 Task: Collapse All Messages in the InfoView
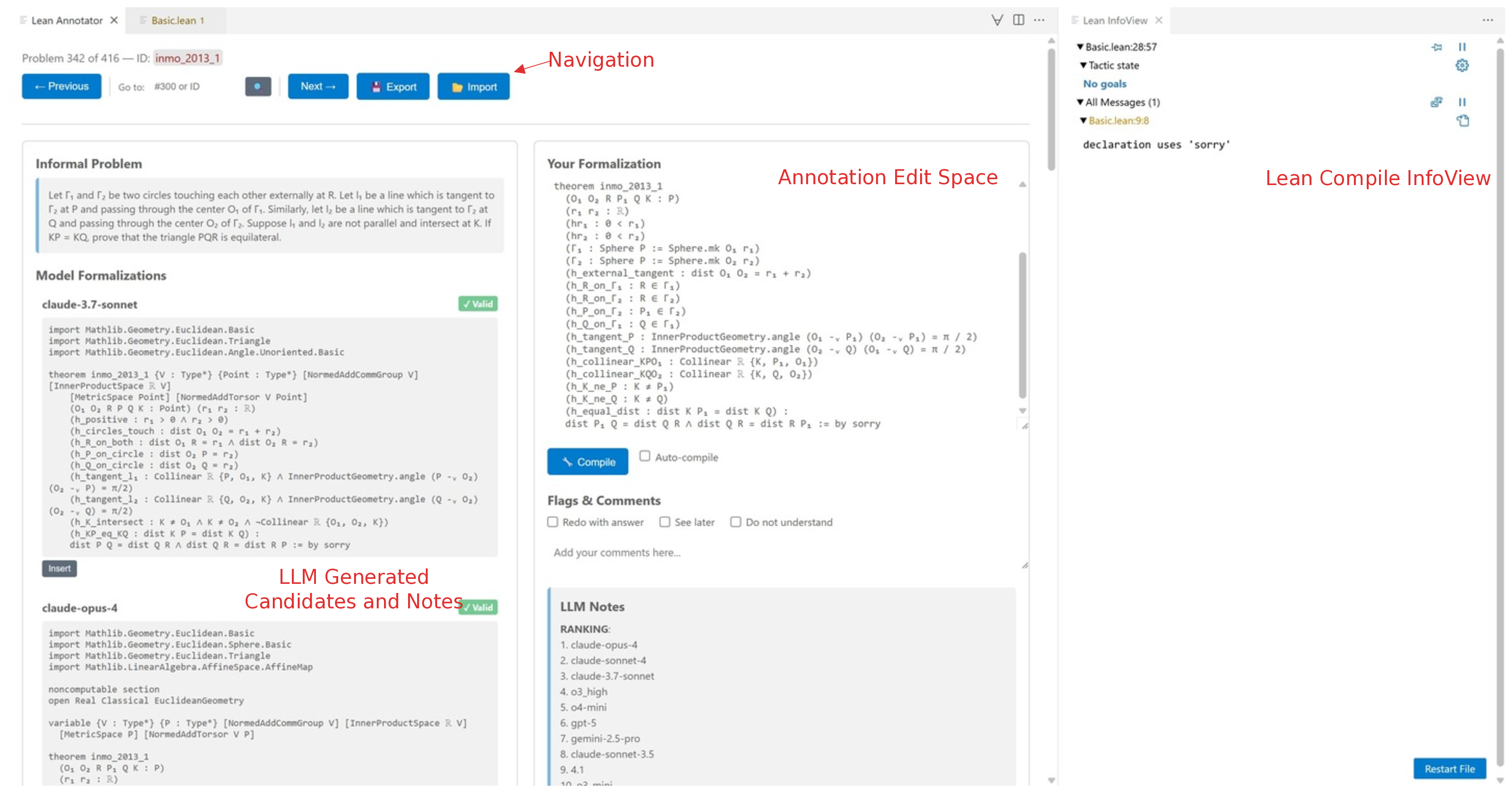tap(1080, 102)
